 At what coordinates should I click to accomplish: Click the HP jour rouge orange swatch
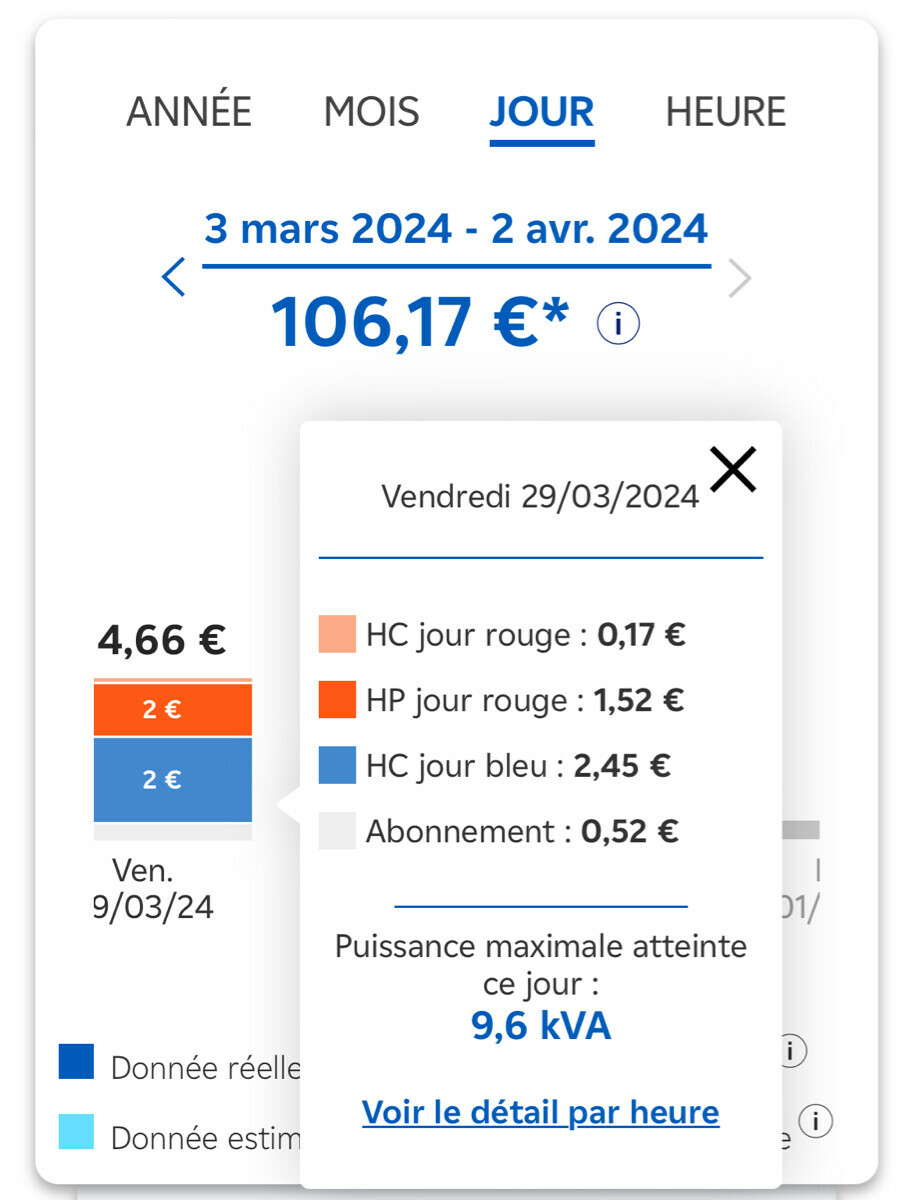337,700
